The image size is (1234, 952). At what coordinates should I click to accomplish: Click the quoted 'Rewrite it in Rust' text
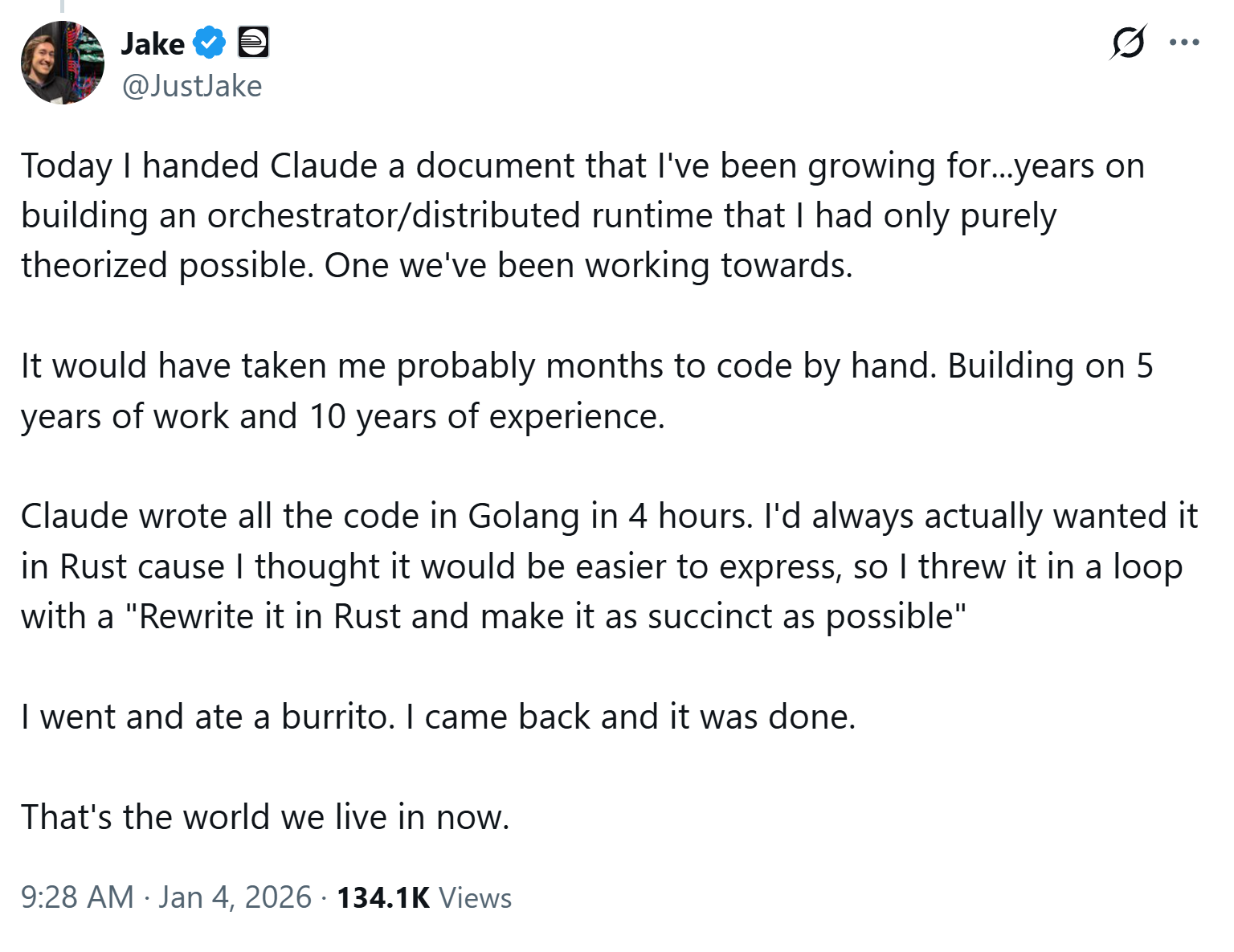coord(552,616)
